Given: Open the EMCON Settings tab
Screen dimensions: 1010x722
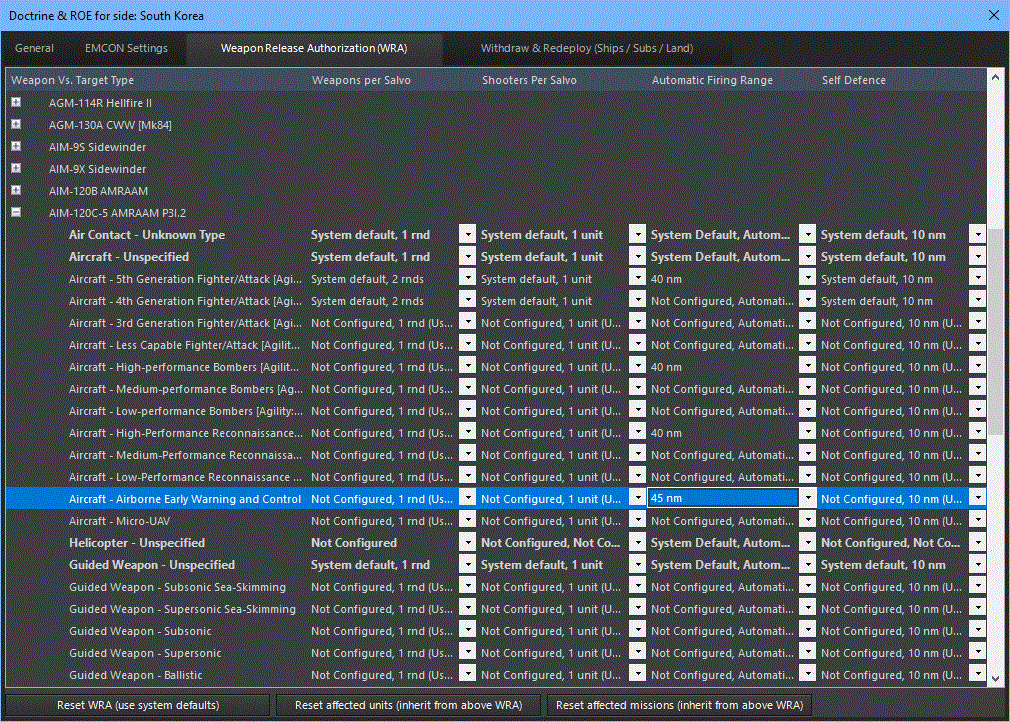Looking at the screenshot, I should pos(126,48).
